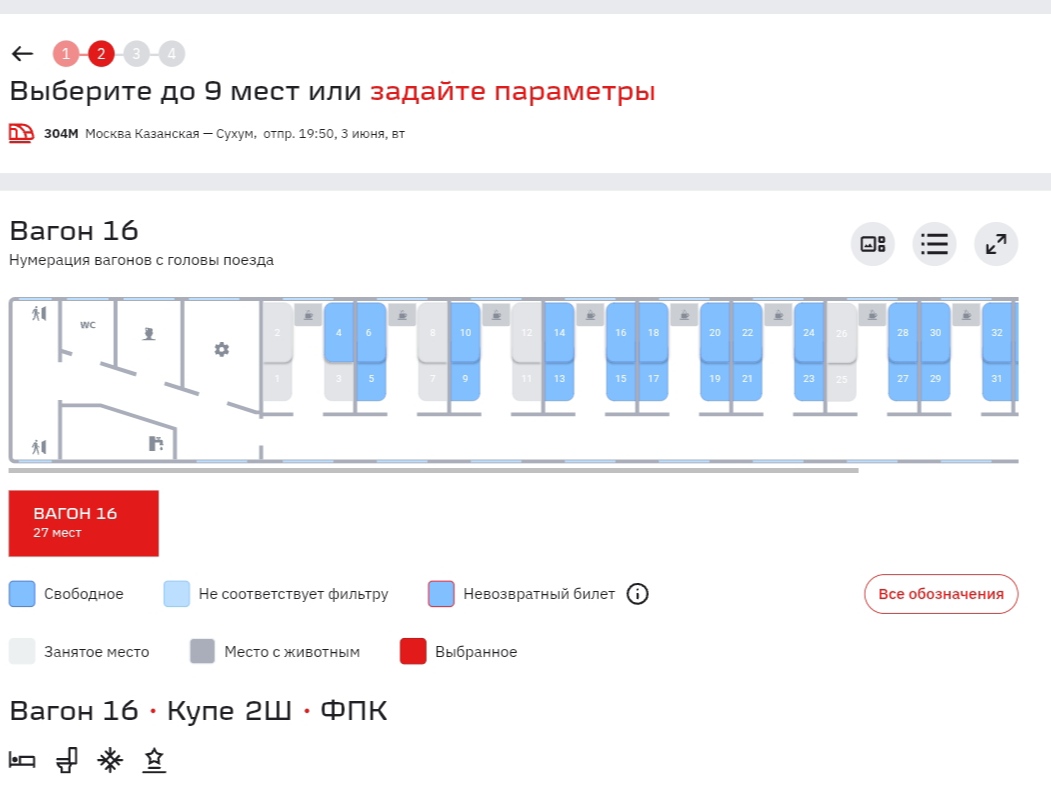1051x788 pixels.
Task: Expand the car scheme to fullscreen
Action: pyautogui.click(x=996, y=244)
